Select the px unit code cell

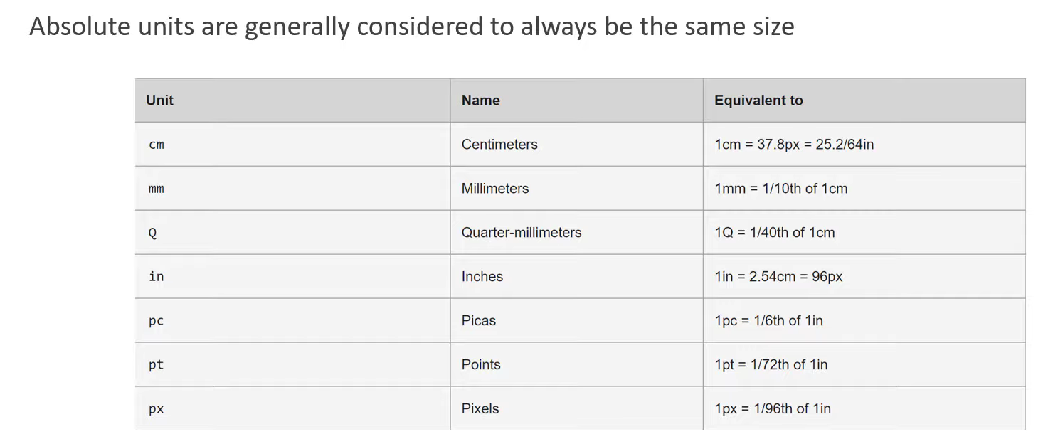point(156,409)
